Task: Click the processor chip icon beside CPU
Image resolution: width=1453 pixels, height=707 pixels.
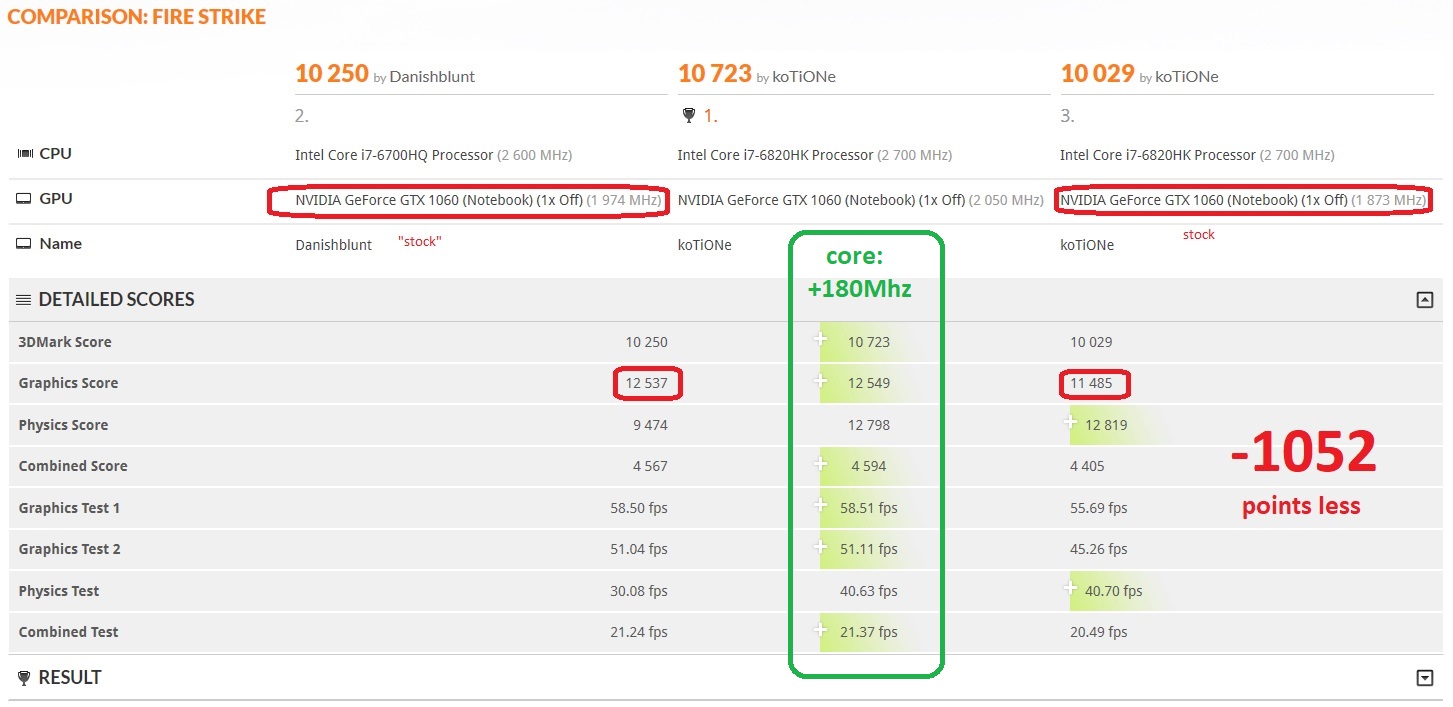Action: [25, 154]
